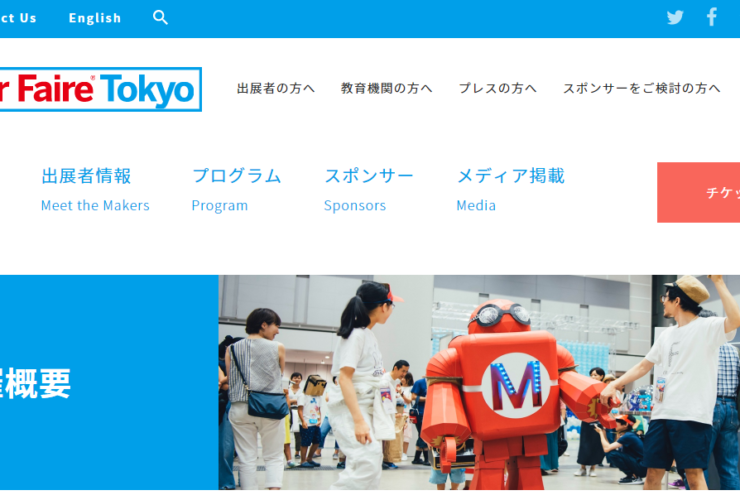The image size is (740, 500).
Task: Open the Contact Us link
Action: 18,18
